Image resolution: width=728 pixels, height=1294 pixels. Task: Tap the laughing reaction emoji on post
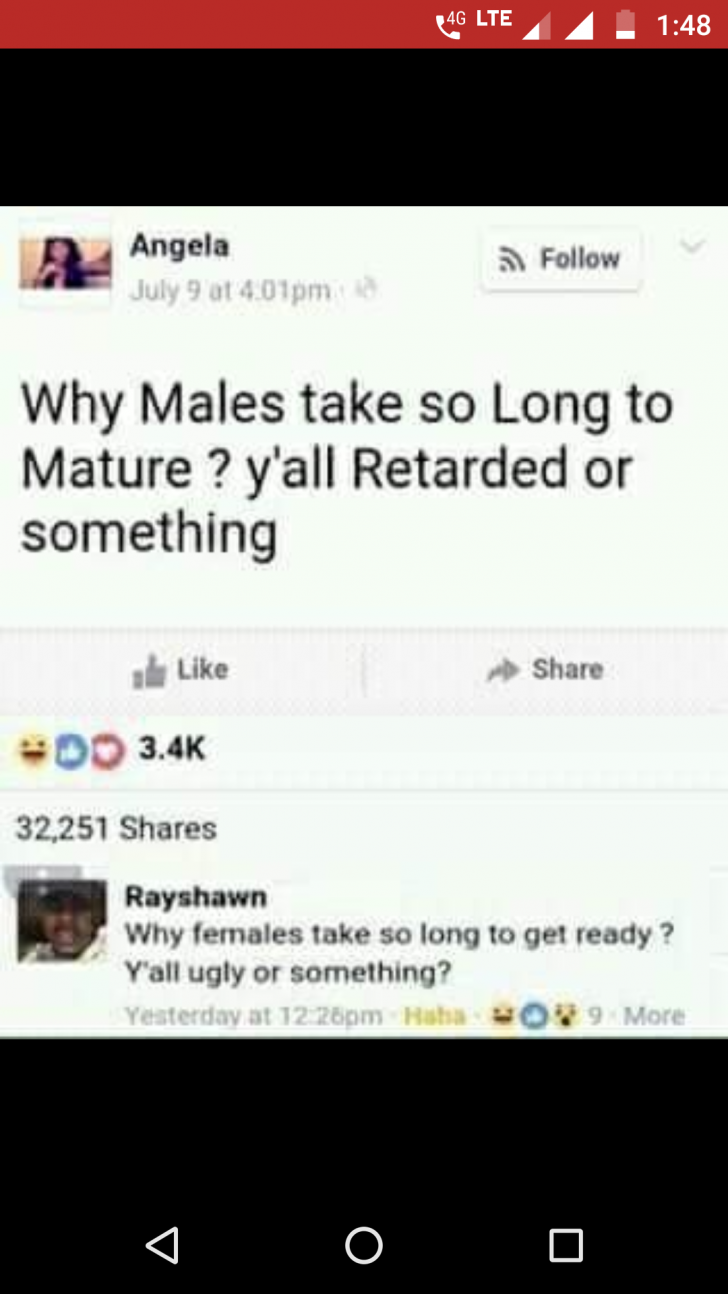click(32, 749)
